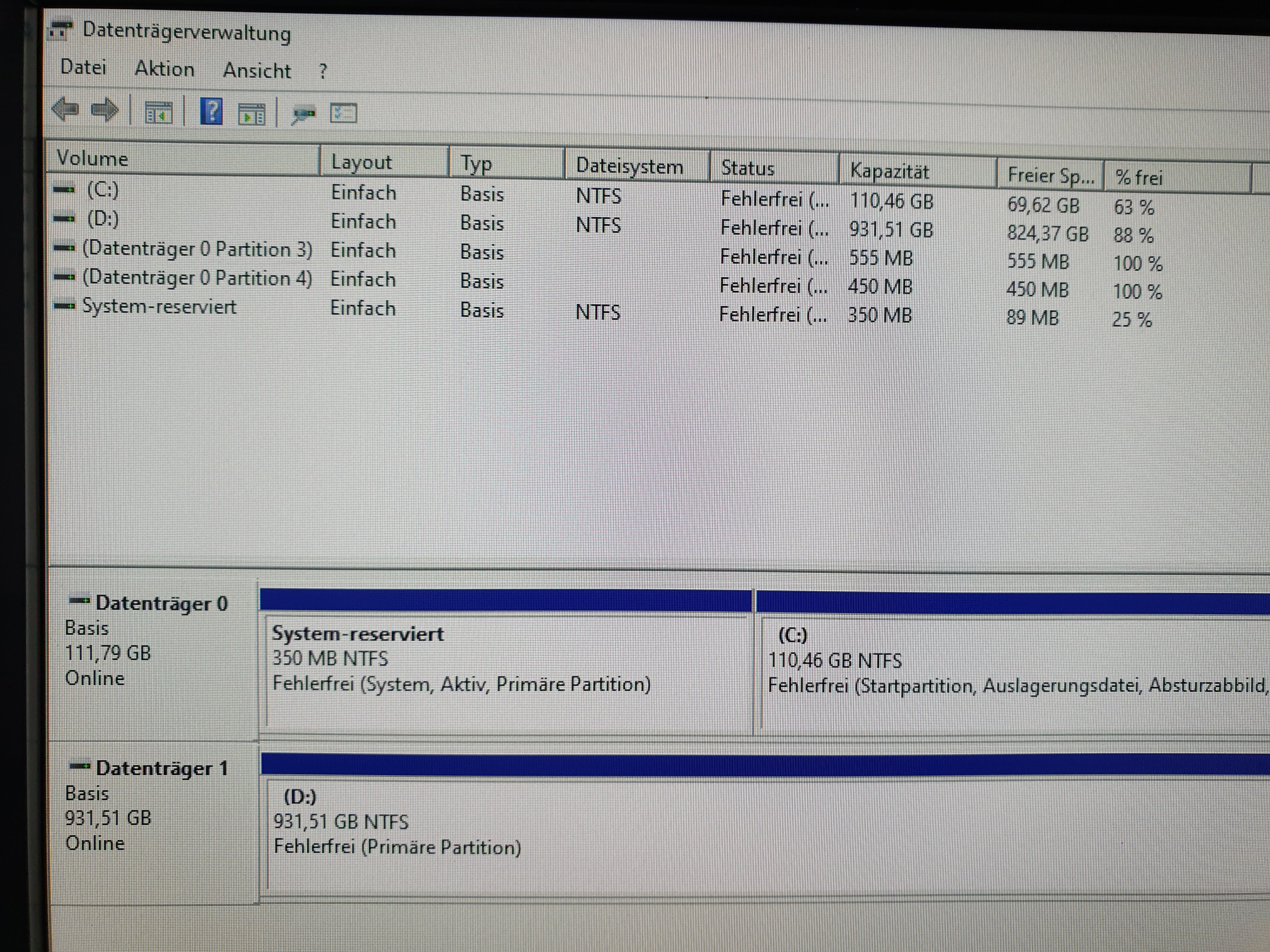Open Help via blue question mark icon
Viewport: 1270px width, 952px height.
(x=211, y=111)
